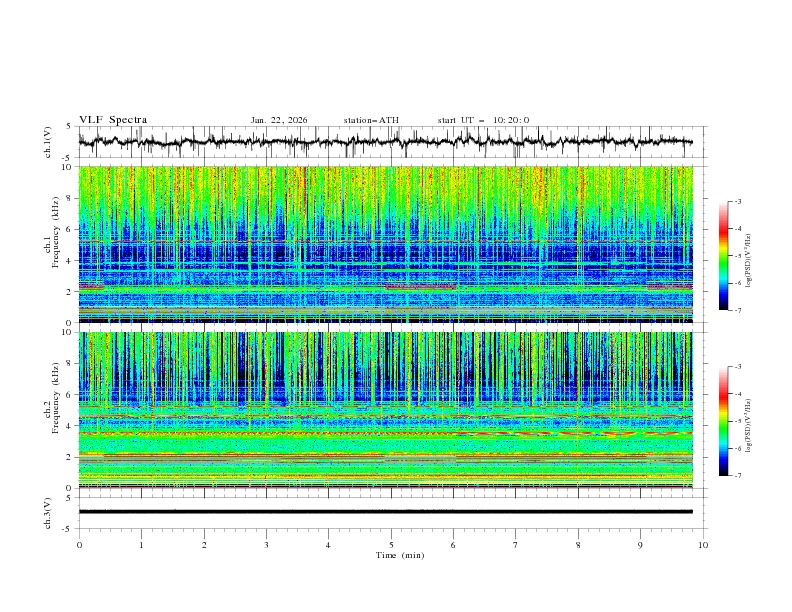The width and height of the screenshot is (792, 612).
Task: Click the ch.2 frequency tick "4"
Action: tap(70, 426)
